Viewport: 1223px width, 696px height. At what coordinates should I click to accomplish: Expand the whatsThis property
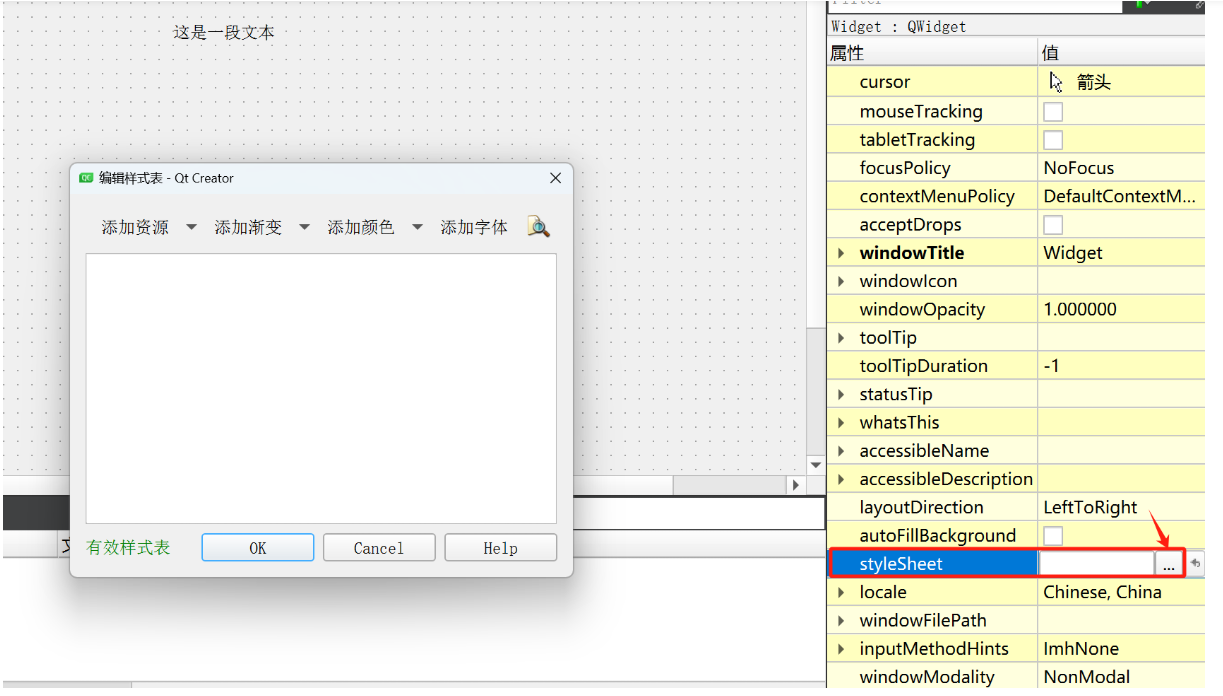(841, 422)
